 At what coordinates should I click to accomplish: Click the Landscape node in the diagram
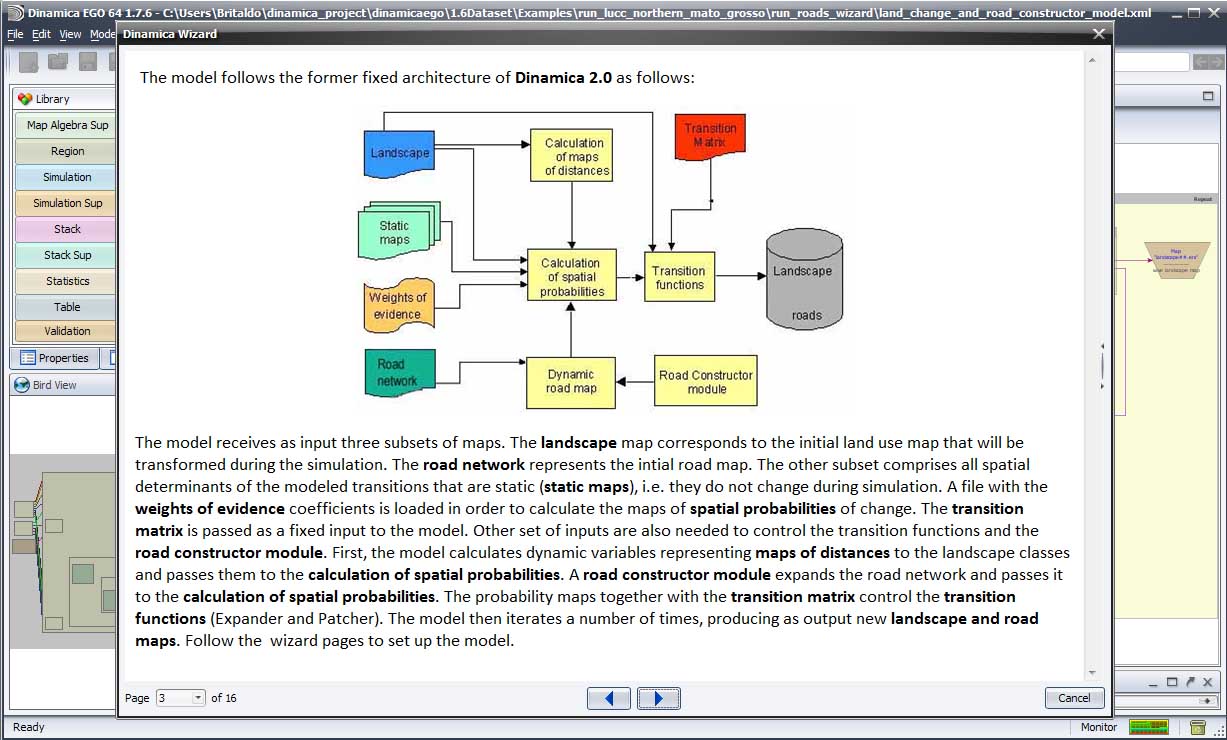click(400, 153)
